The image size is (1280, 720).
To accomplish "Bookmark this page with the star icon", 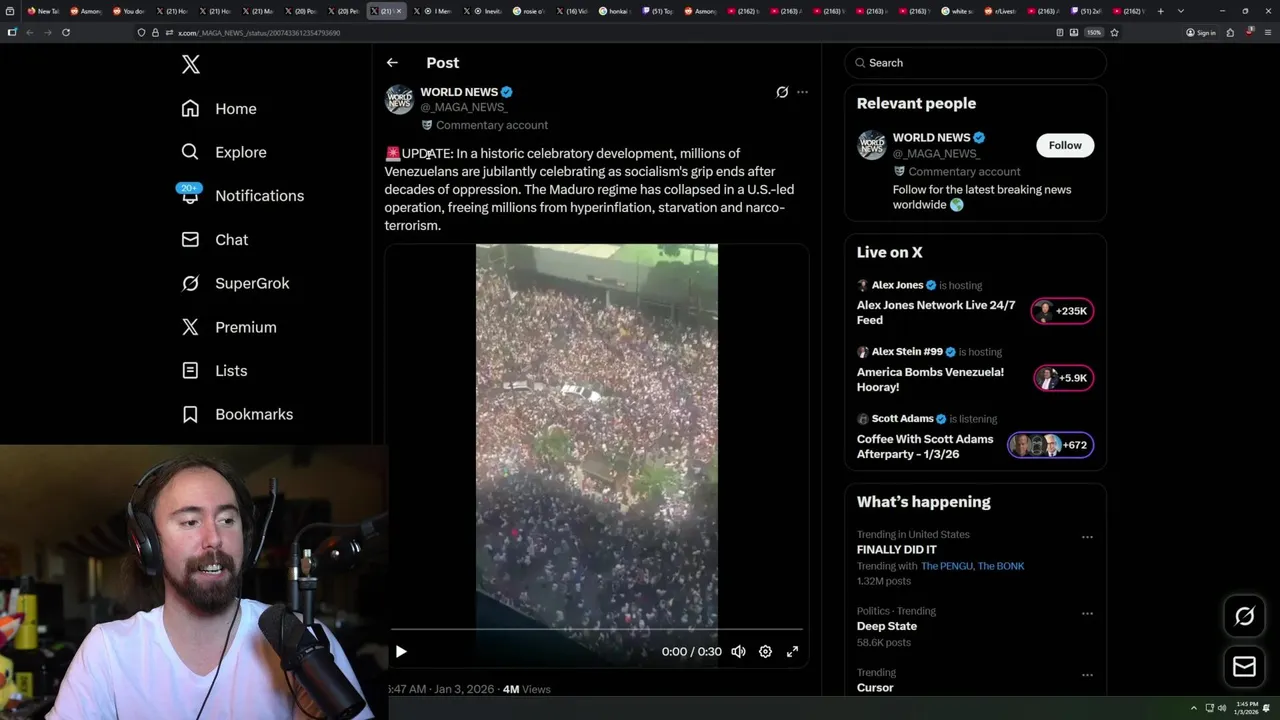I will 1114,32.
